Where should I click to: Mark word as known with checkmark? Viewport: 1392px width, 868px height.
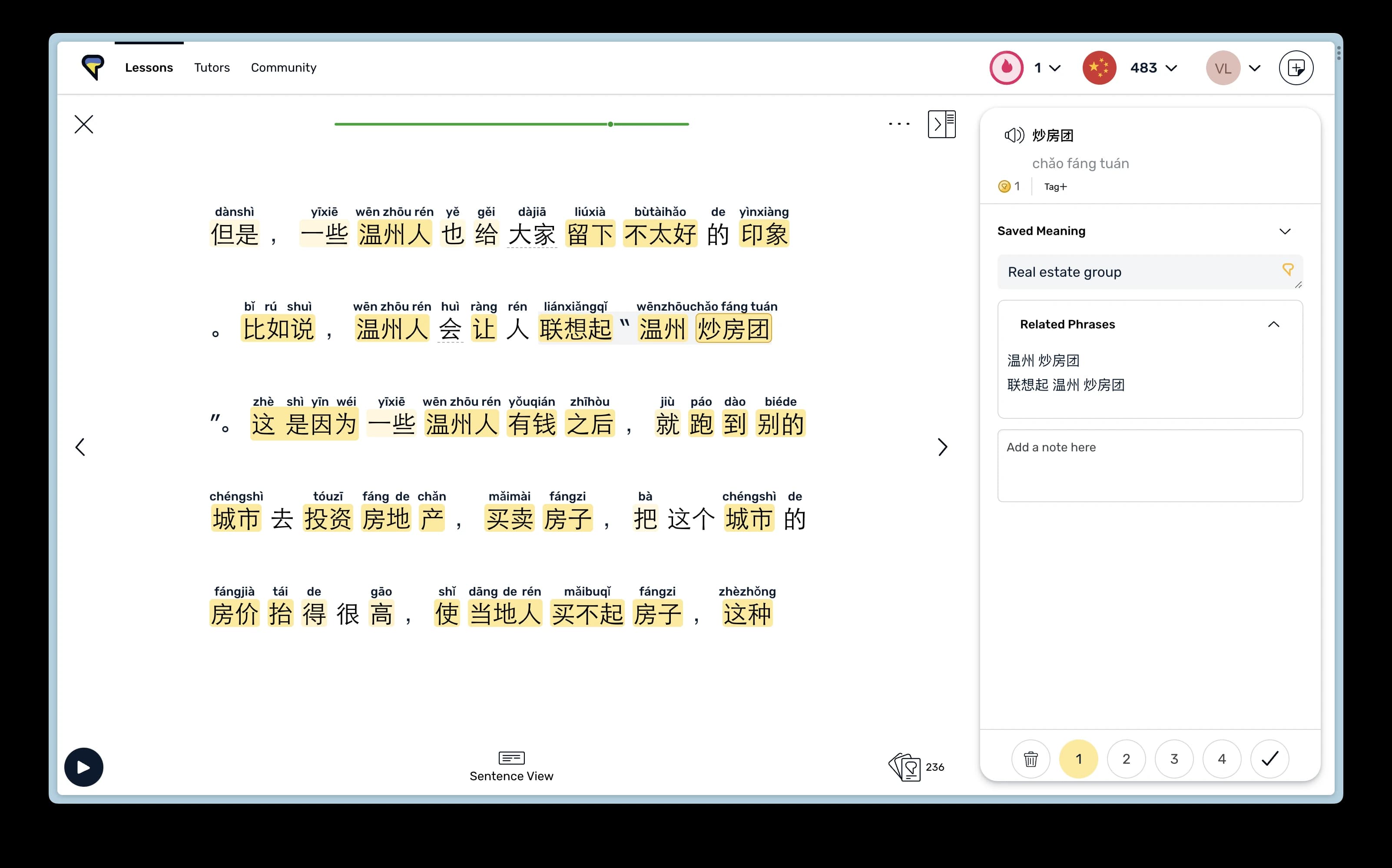click(1270, 759)
